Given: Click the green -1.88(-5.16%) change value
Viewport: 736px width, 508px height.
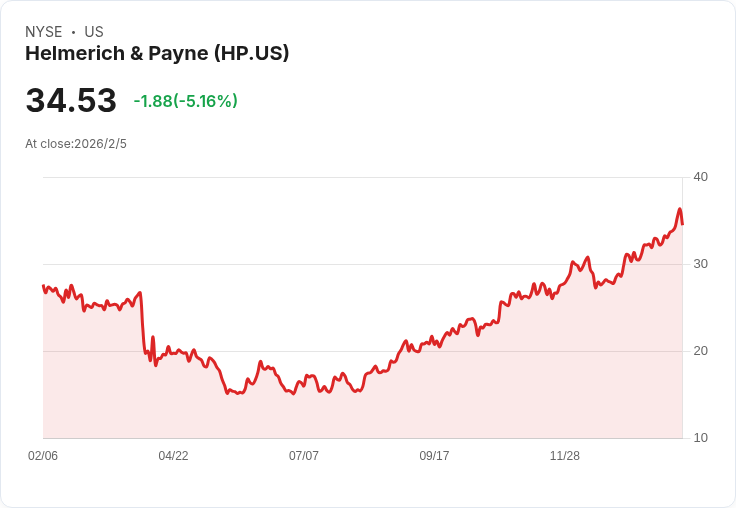Looking at the screenshot, I should (x=185, y=101).
